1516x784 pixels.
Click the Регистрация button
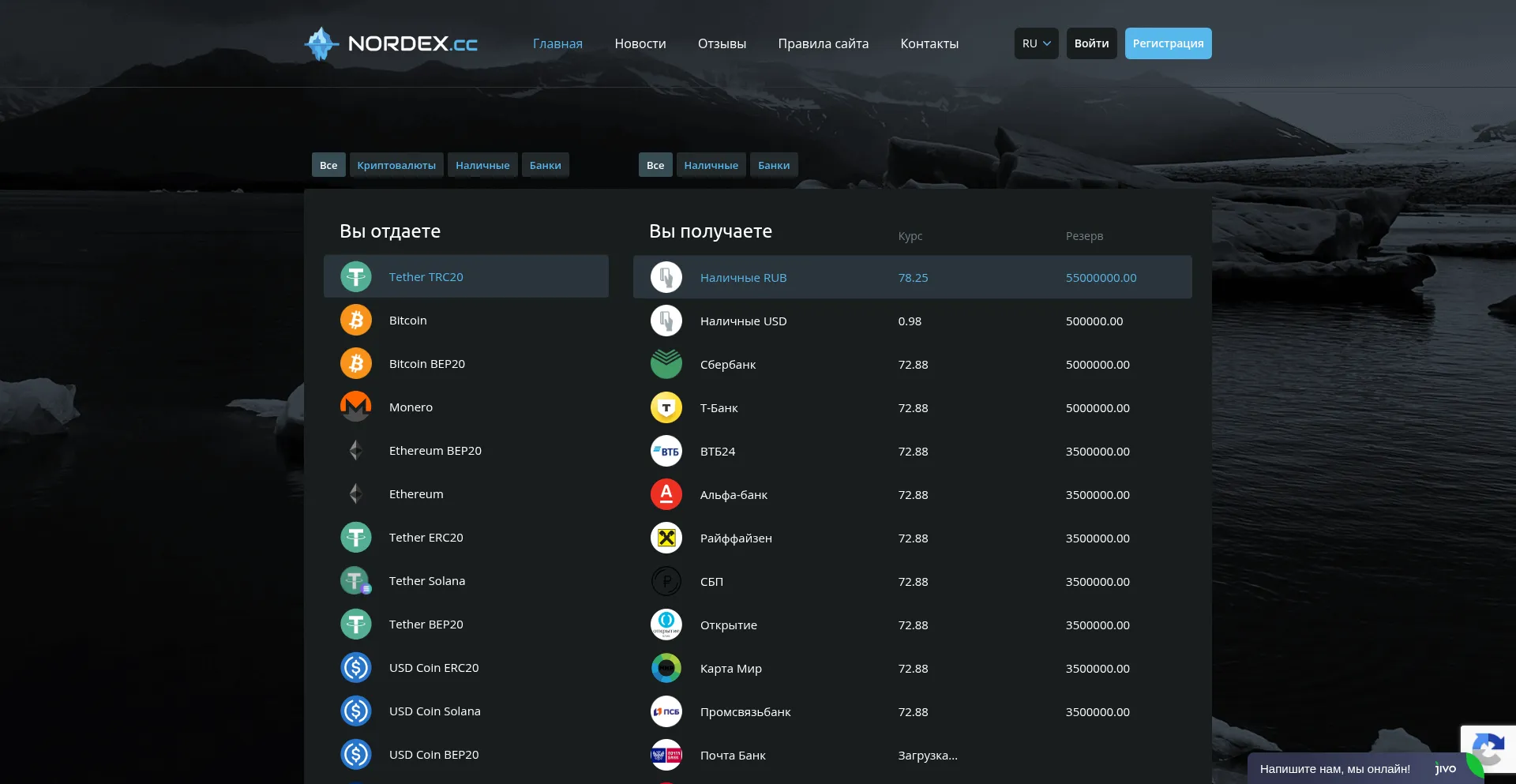(x=1168, y=43)
